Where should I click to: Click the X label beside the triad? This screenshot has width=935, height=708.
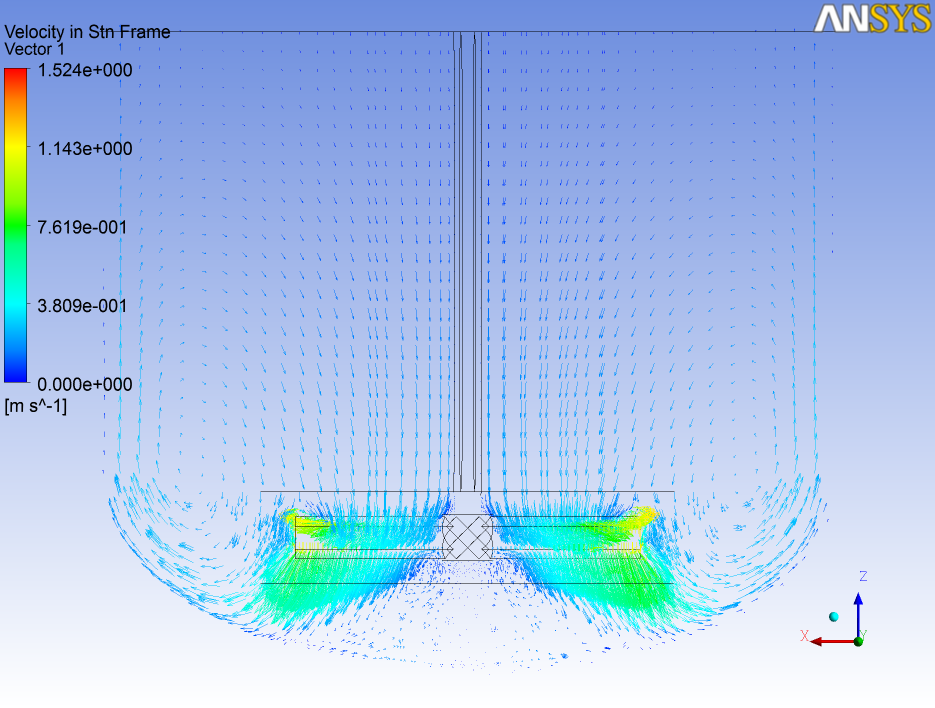[x=804, y=636]
